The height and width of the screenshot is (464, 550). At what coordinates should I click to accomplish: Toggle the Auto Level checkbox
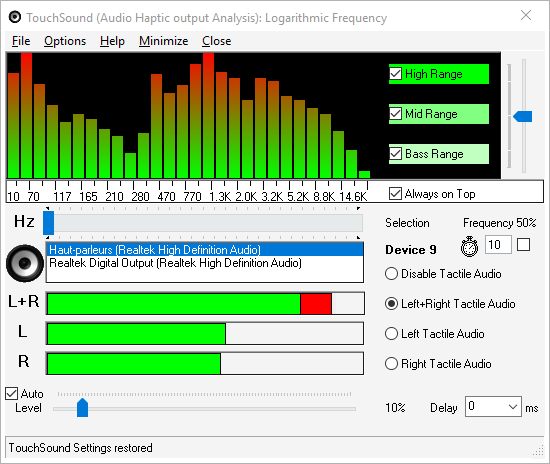(12, 394)
